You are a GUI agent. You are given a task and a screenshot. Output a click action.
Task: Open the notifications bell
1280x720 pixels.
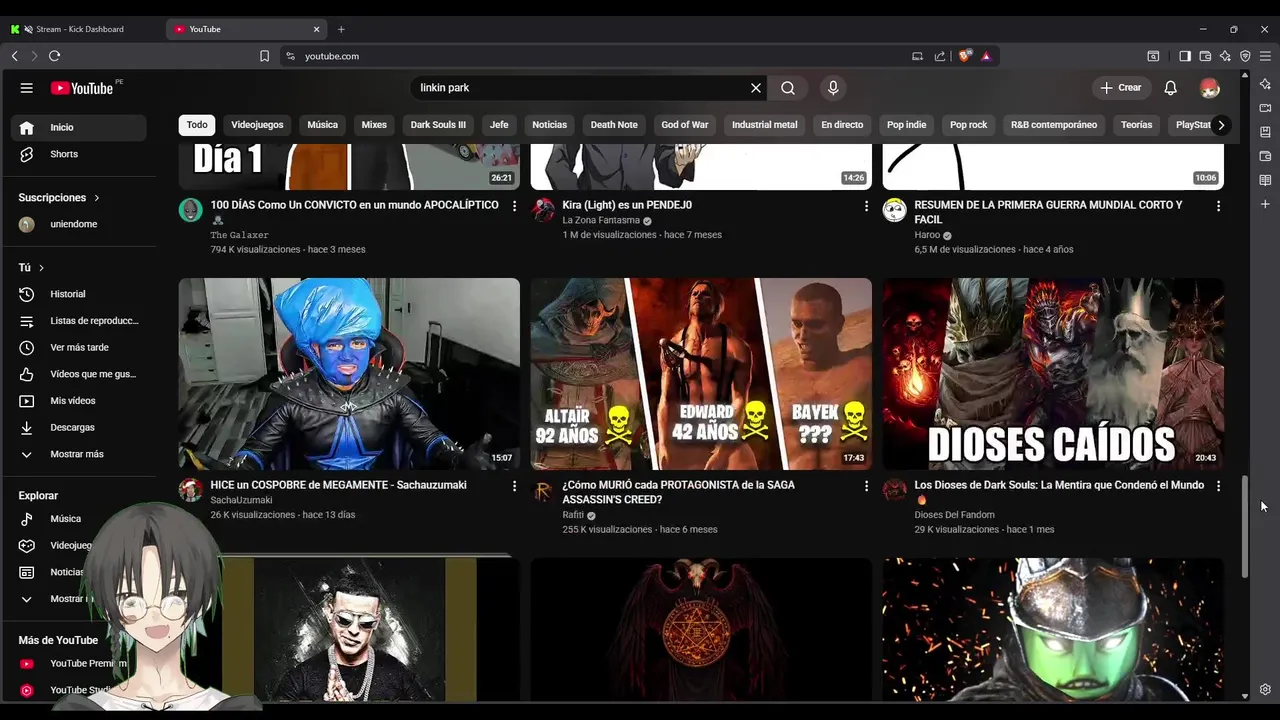coord(1170,88)
